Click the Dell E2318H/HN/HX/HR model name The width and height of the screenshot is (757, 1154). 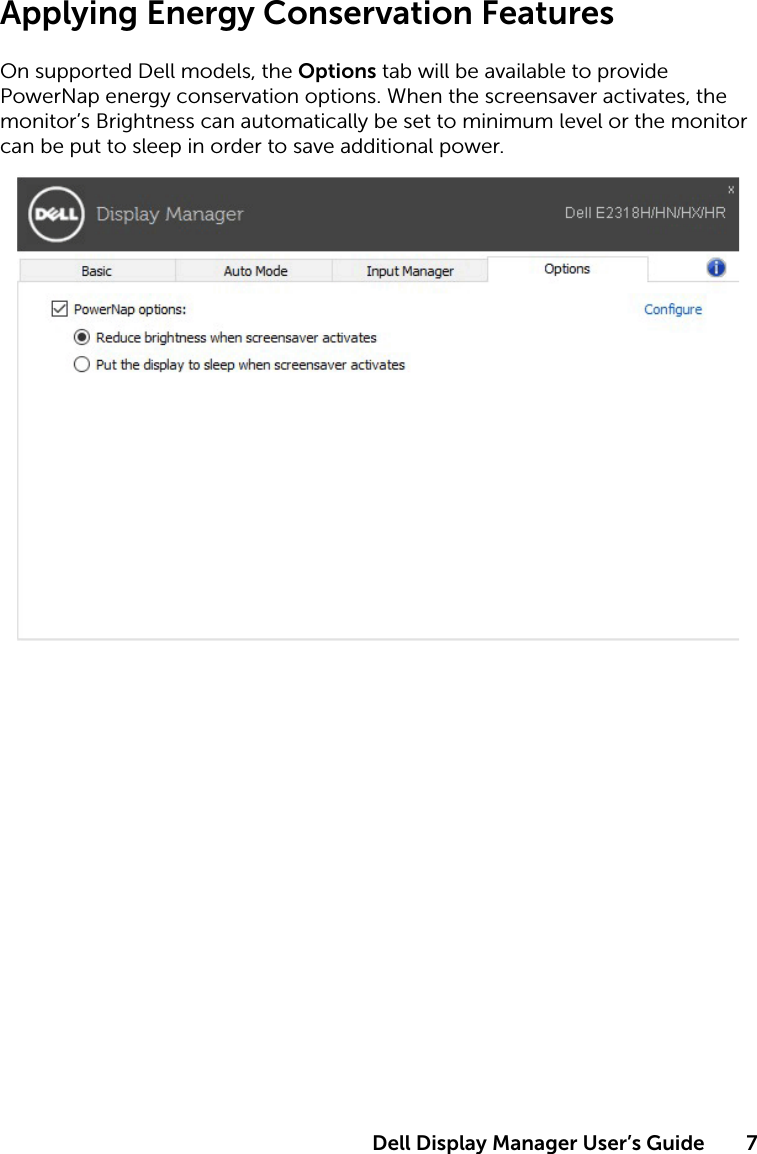[644, 213]
